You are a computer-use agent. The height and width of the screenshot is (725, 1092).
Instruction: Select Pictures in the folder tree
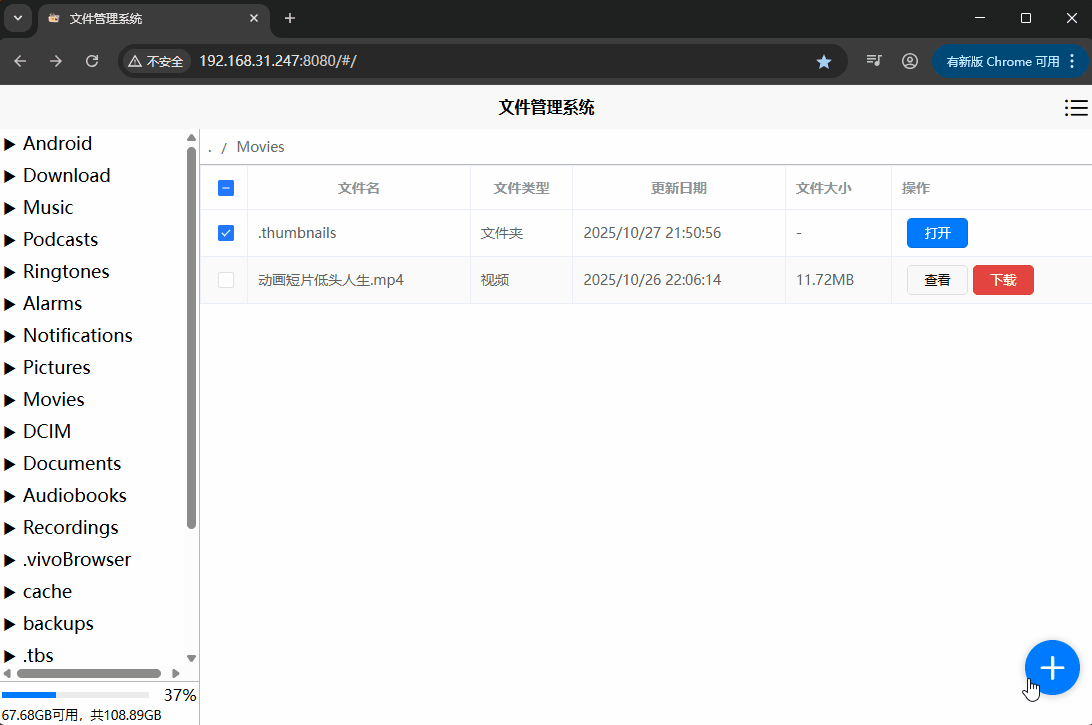pyautogui.click(x=57, y=367)
